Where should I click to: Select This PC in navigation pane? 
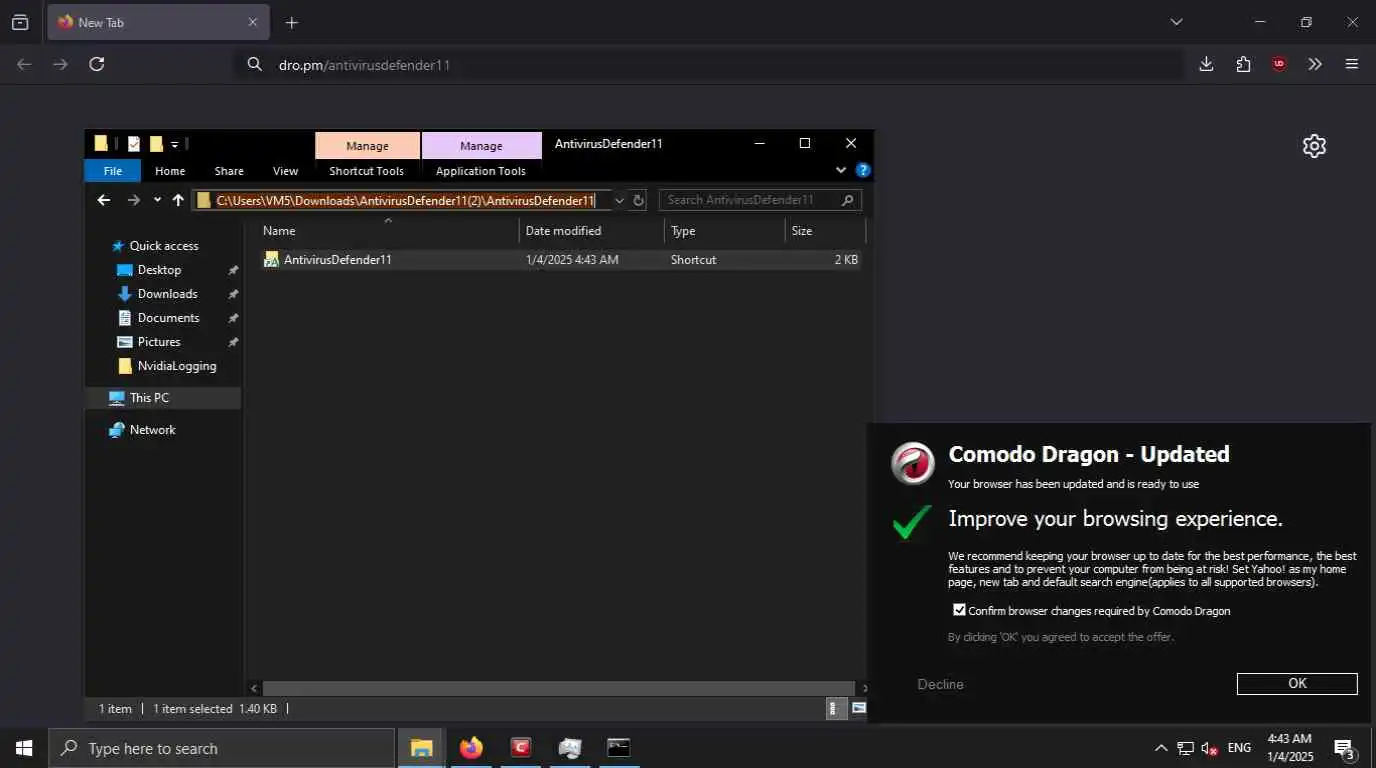click(x=149, y=398)
